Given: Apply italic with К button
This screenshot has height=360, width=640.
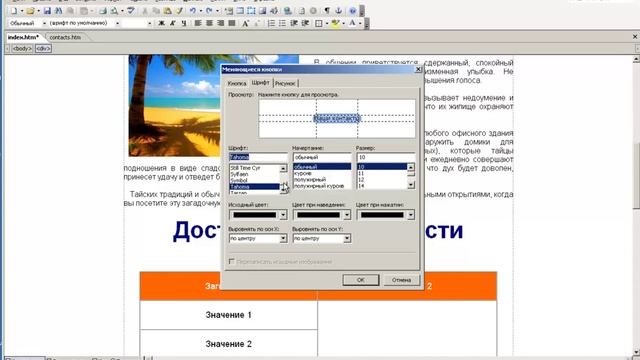Looking at the screenshot, I should [173, 23].
